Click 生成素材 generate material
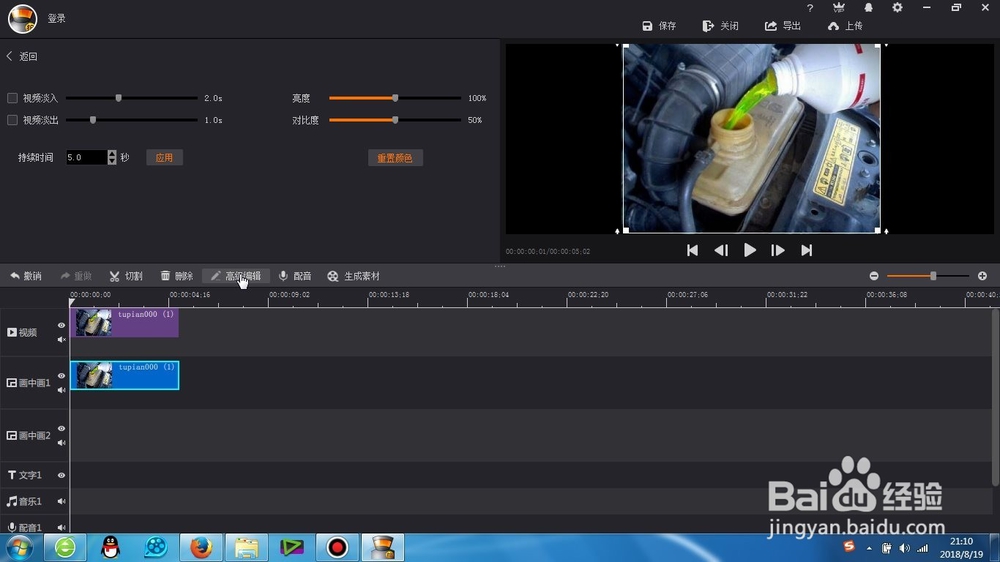Viewport: 1000px width, 562px height. click(353, 276)
